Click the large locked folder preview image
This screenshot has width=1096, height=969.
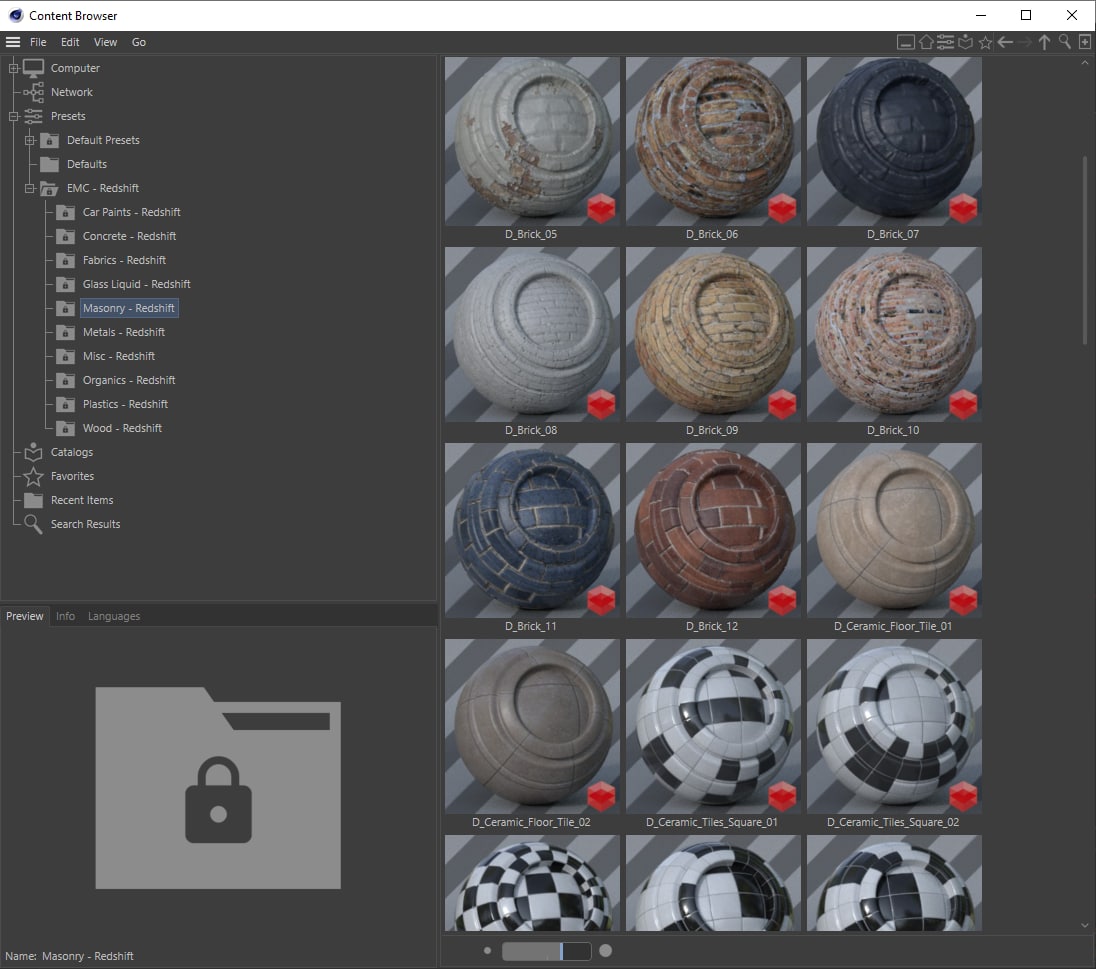218,788
